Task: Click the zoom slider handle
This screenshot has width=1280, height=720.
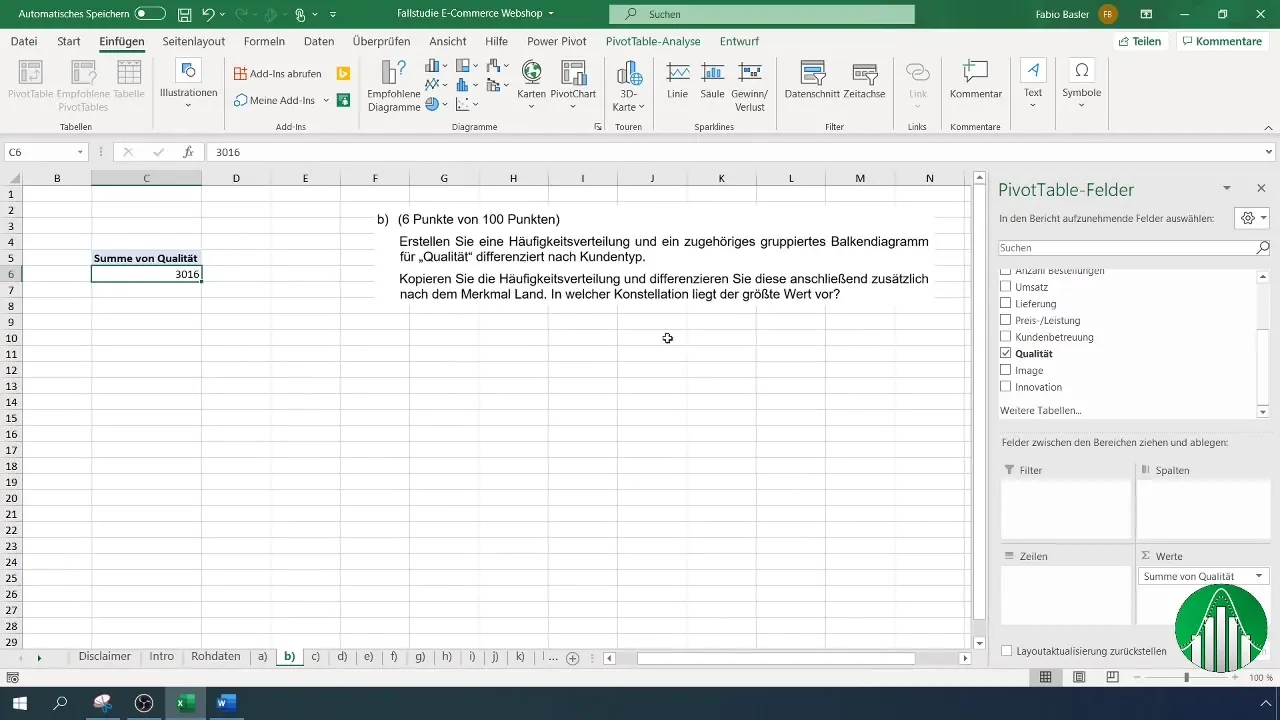Action: 1186,678
